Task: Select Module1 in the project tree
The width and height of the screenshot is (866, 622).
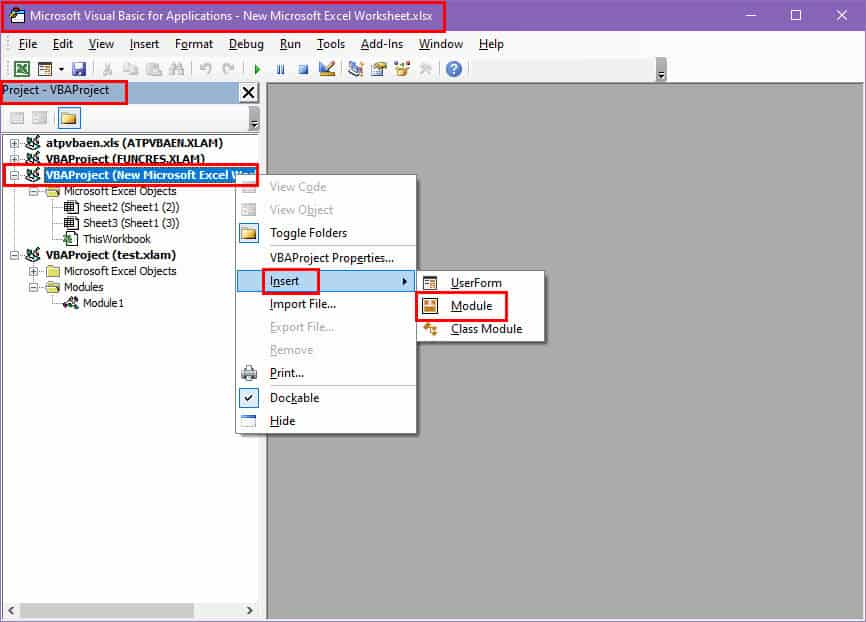Action: (x=103, y=303)
